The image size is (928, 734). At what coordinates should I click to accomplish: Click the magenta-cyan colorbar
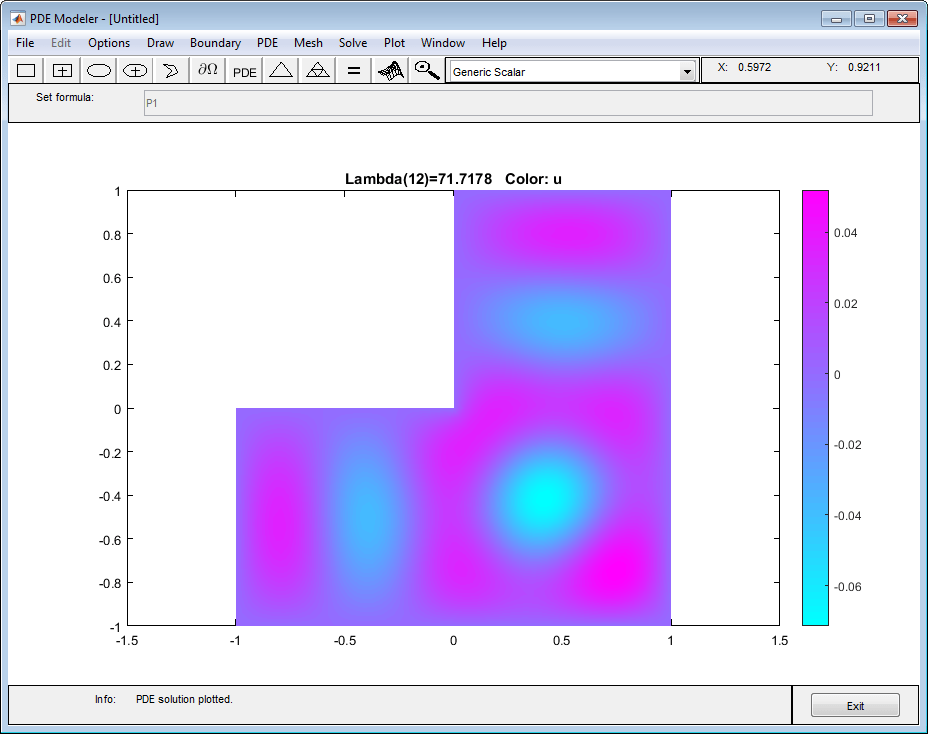[x=816, y=408]
